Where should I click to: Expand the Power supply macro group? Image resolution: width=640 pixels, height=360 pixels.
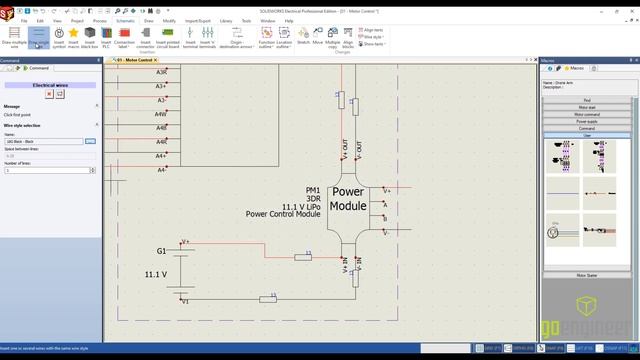(x=587, y=121)
